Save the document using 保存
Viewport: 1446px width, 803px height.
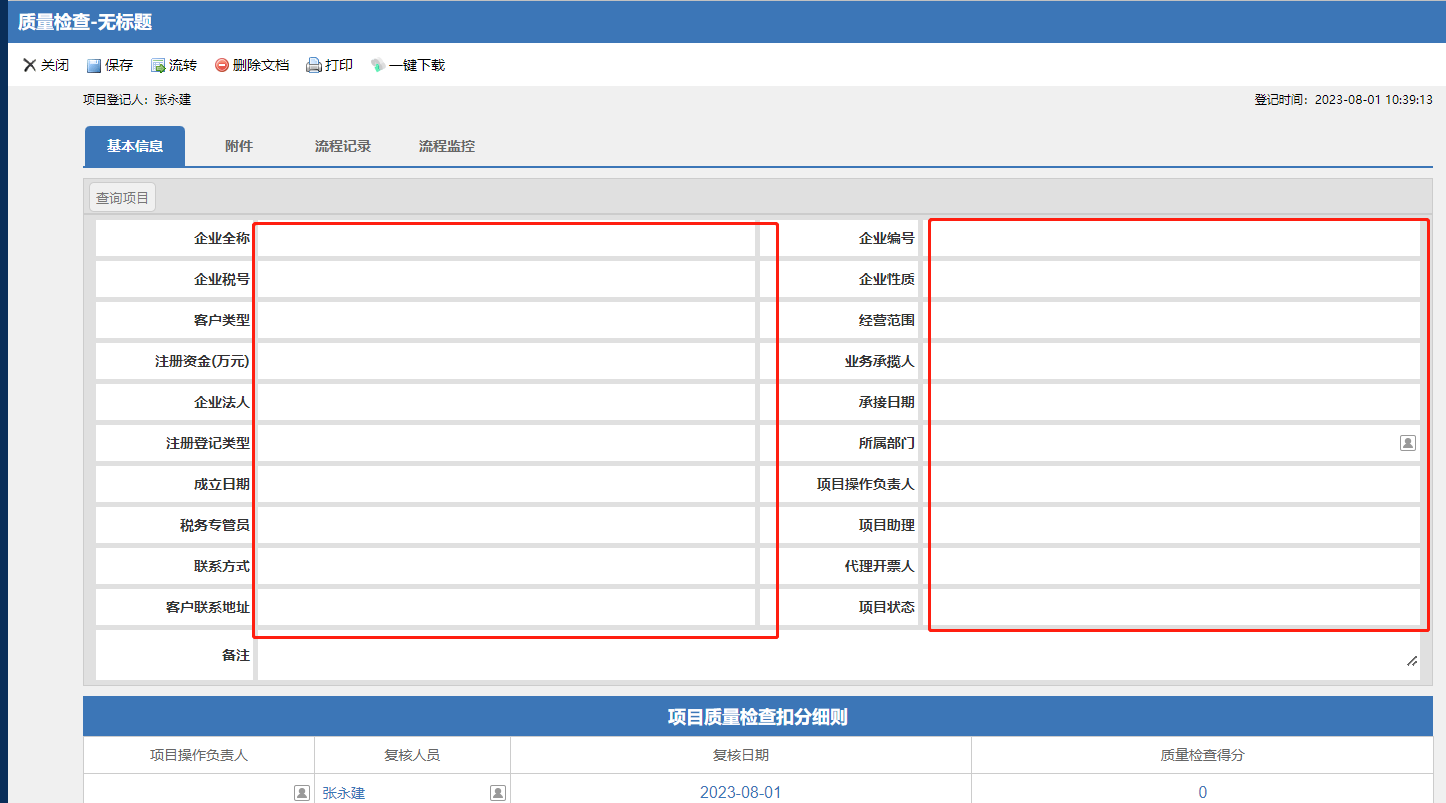coord(110,65)
